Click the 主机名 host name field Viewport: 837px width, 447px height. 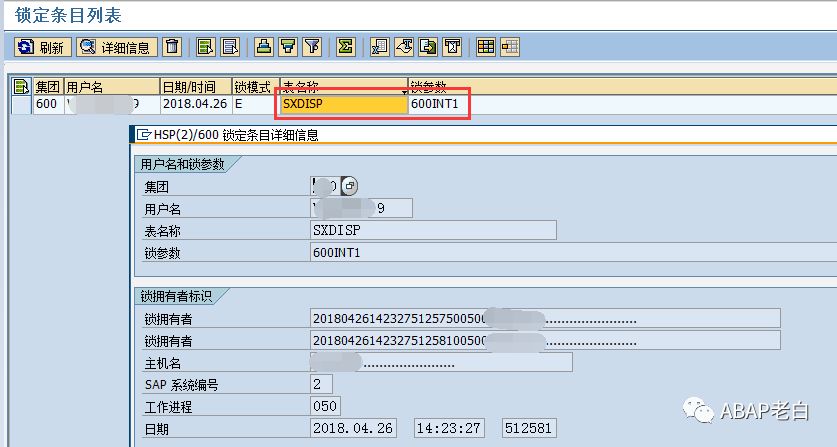click(441, 363)
